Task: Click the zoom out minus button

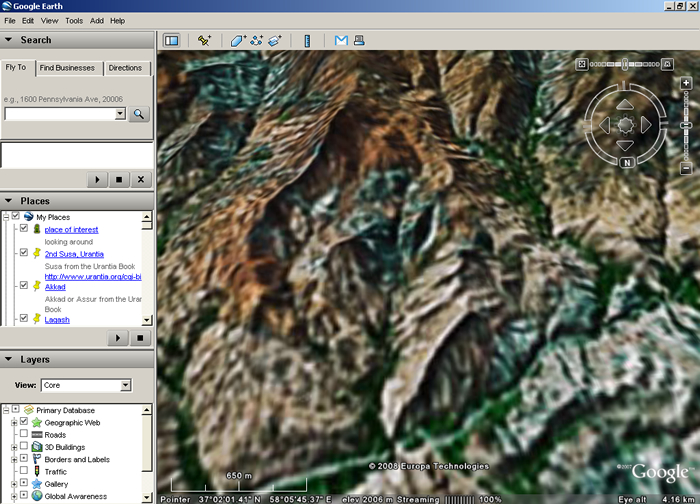Action: (x=686, y=168)
